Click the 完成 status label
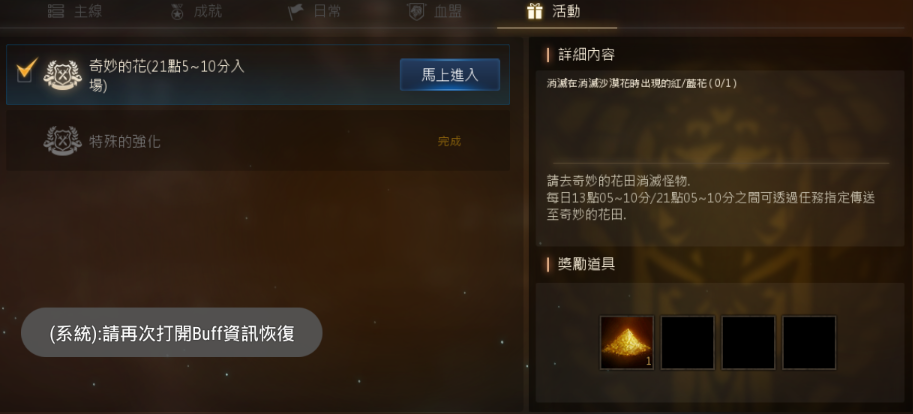This screenshot has width=913, height=414. coord(449,141)
